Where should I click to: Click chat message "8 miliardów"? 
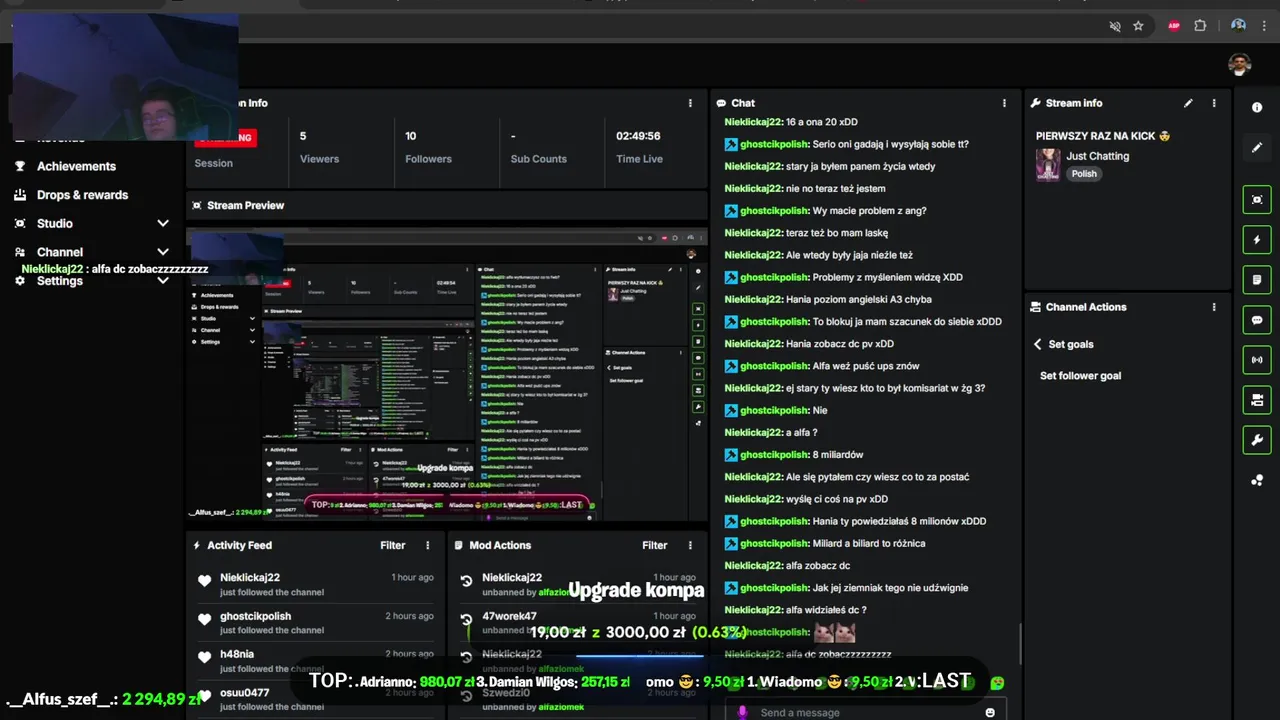[x=838, y=455]
